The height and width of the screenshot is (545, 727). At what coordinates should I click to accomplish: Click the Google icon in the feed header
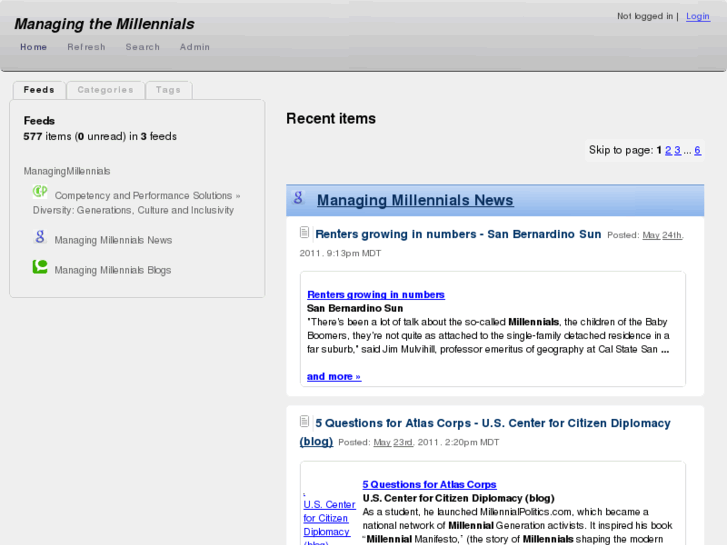tap(298, 198)
